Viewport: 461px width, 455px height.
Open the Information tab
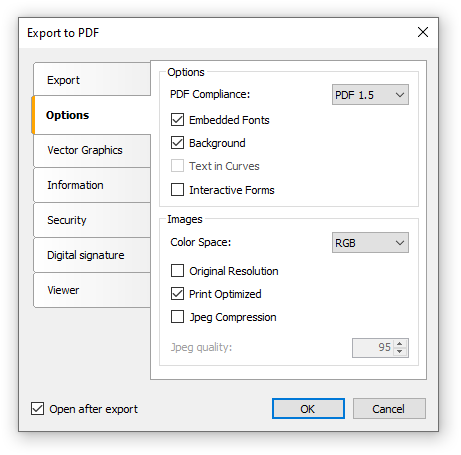click(x=92, y=185)
